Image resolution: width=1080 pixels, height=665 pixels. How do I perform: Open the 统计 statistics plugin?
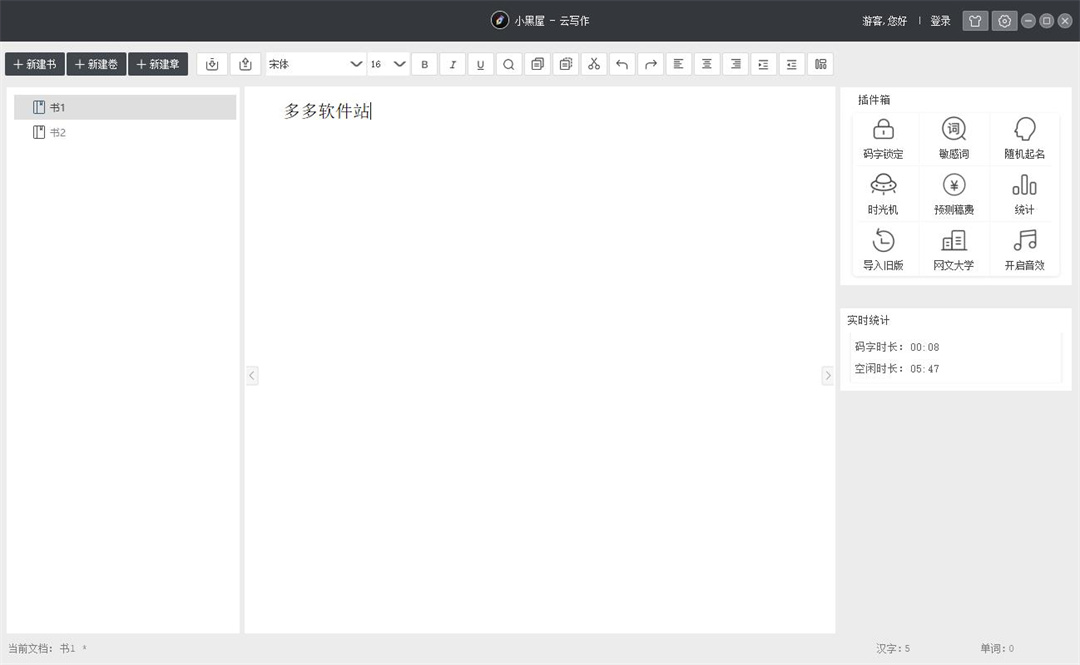pyautogui.click(x=1024, y=194)
